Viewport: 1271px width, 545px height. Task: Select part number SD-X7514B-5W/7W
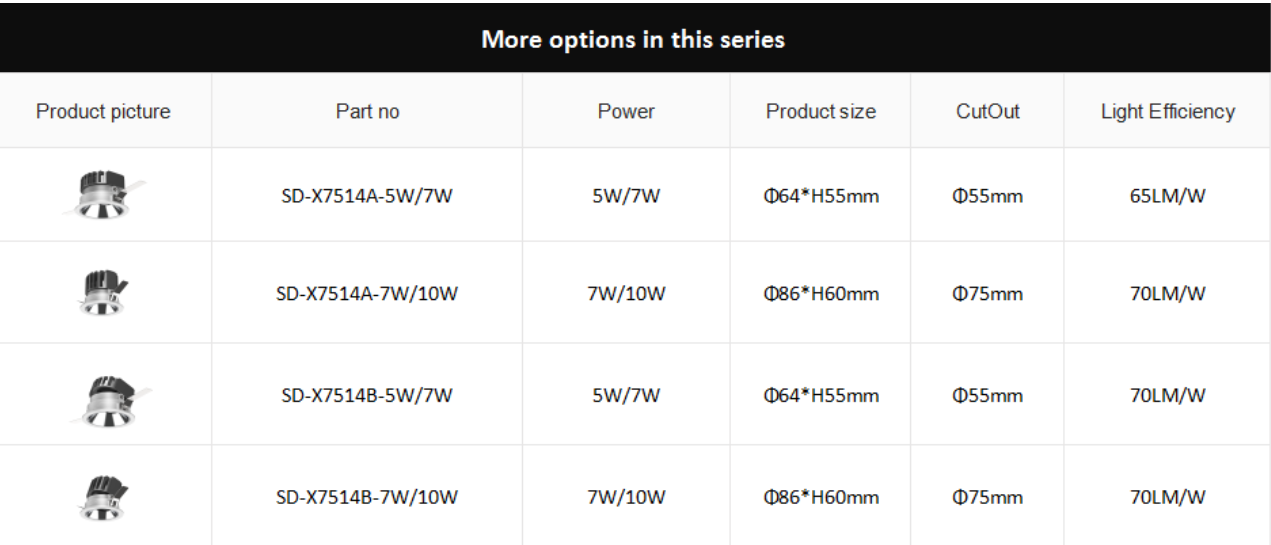pos(367,395)
